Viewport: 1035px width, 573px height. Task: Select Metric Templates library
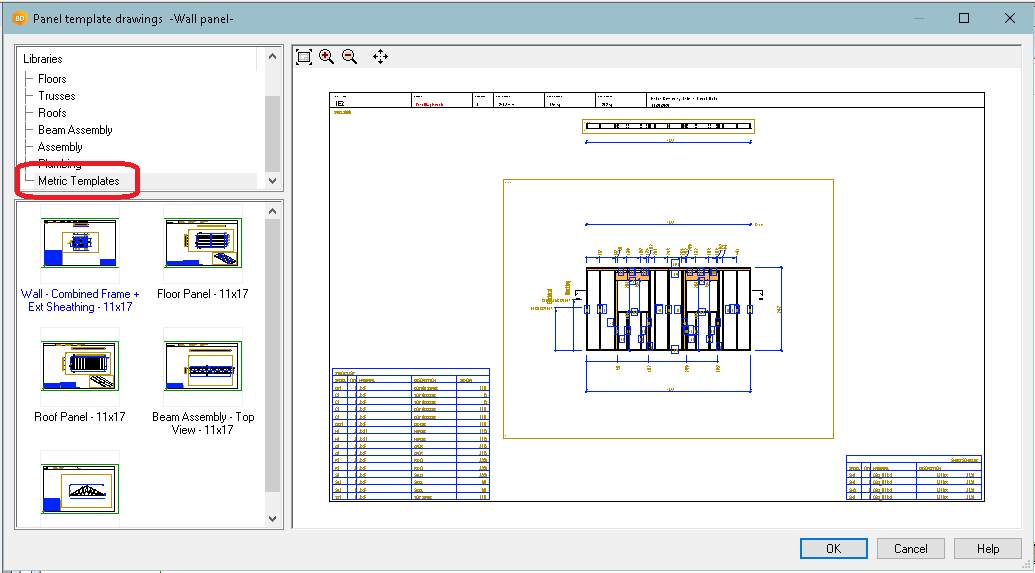click(78, 181)
